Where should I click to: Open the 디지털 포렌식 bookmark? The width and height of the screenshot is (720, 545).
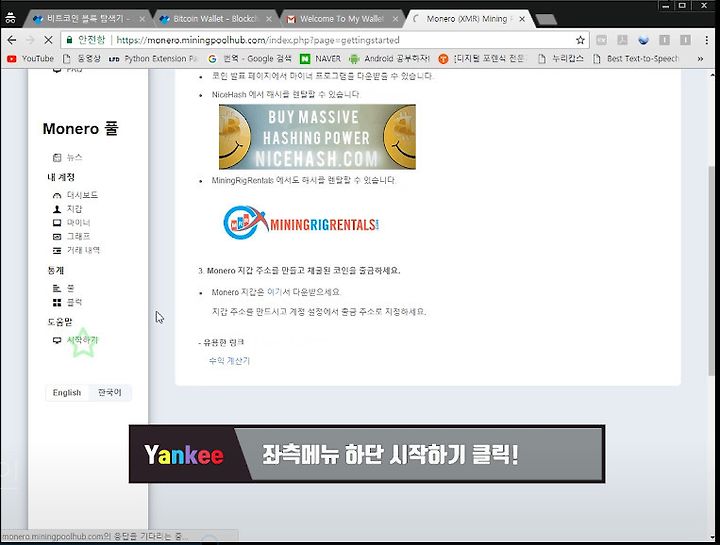[482, 59]
